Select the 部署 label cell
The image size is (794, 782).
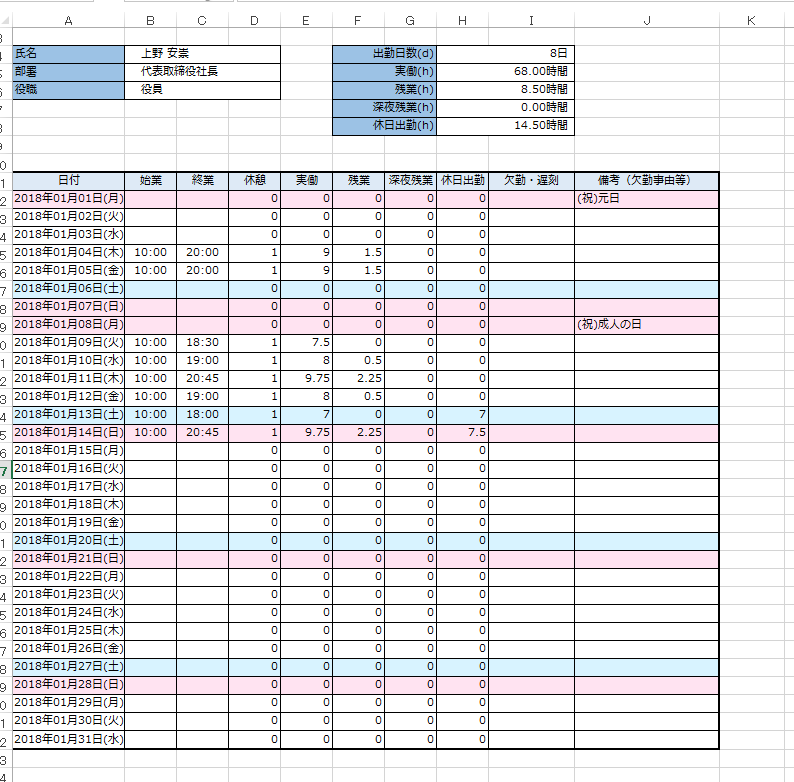[68, 72]
